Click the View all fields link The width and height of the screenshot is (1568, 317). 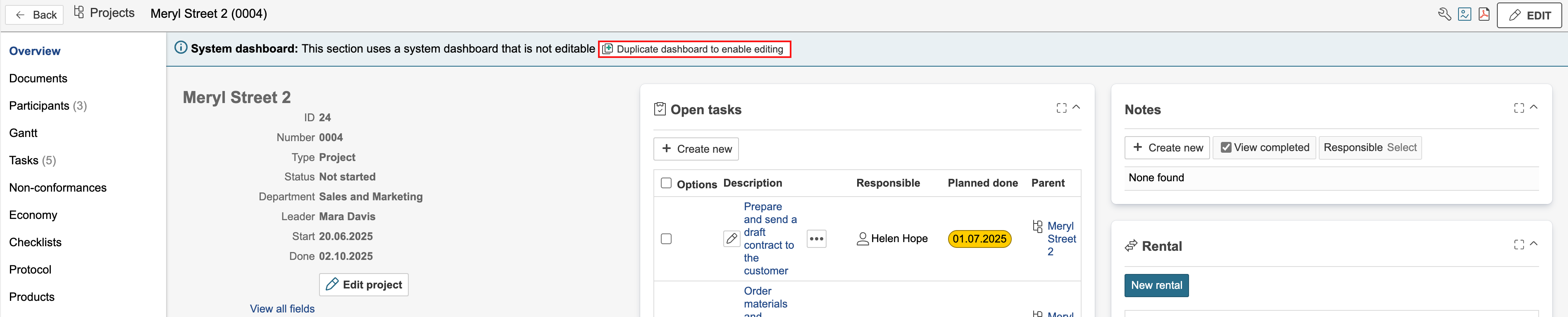tap(282, 308)
